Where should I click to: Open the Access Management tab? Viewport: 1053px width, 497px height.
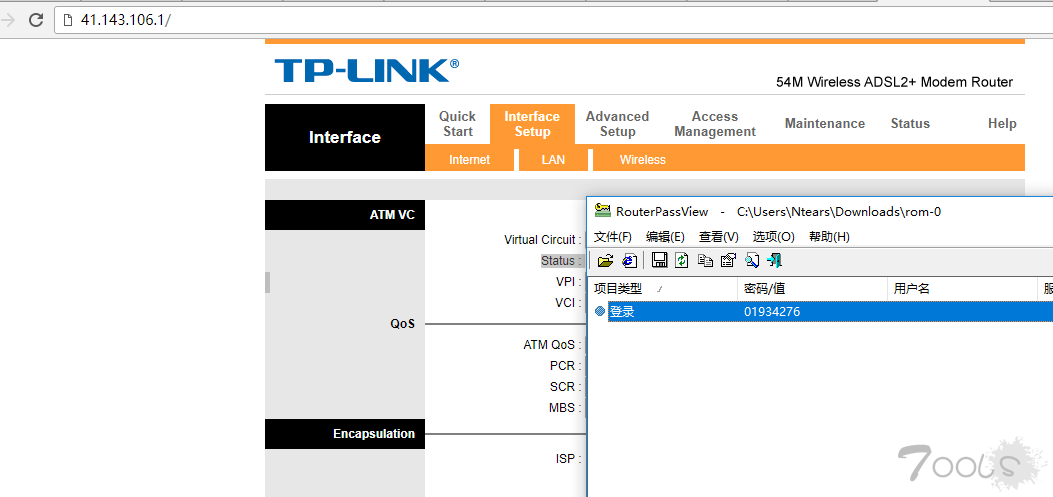point(714,124)
